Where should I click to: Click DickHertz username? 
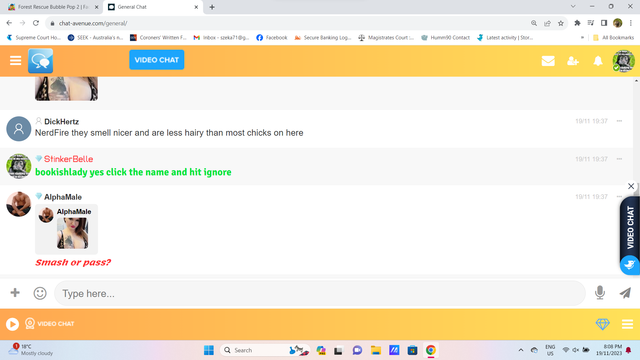click(x=61, y=122)
